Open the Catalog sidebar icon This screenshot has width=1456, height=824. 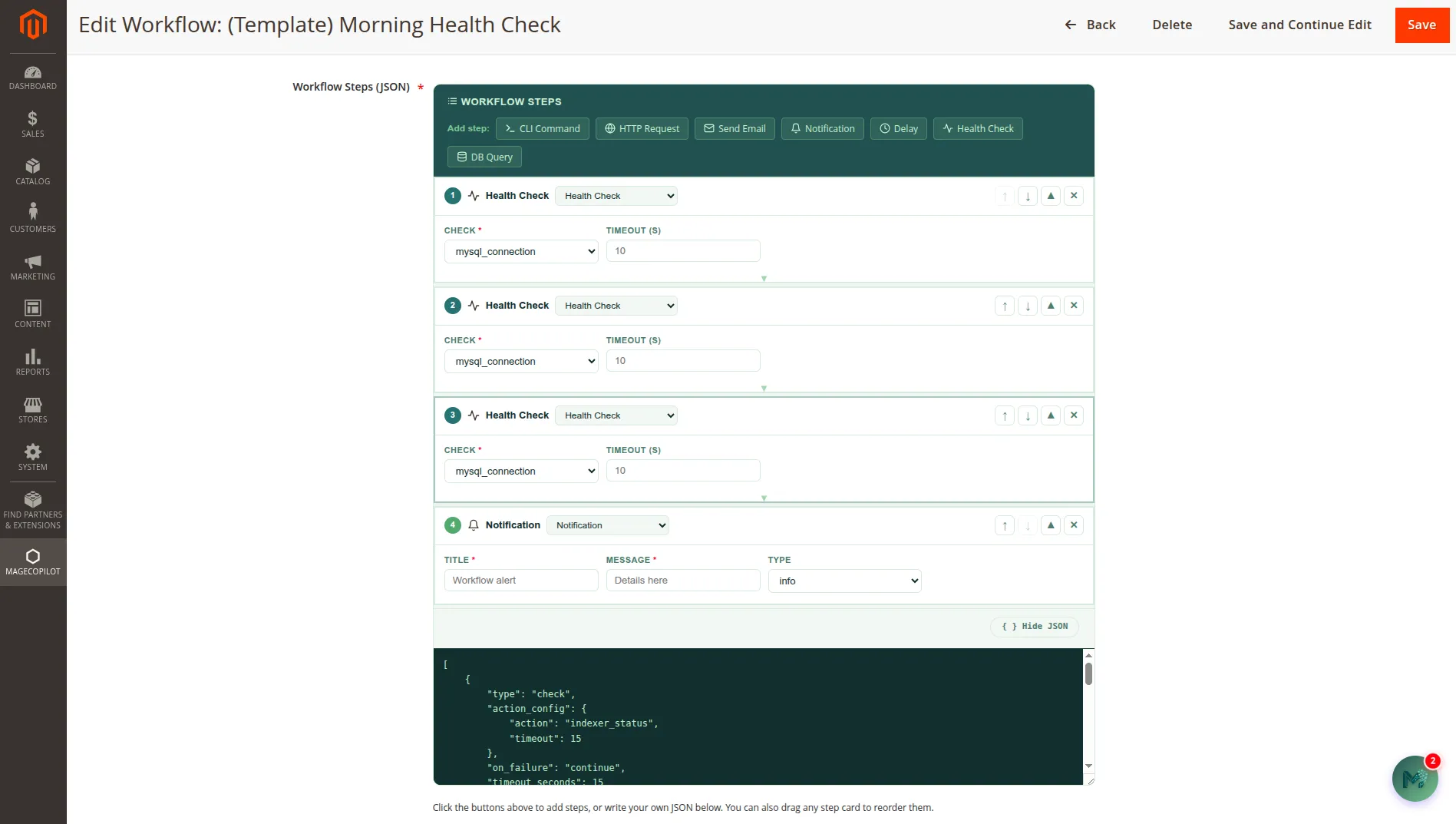[x=33, y=172]
